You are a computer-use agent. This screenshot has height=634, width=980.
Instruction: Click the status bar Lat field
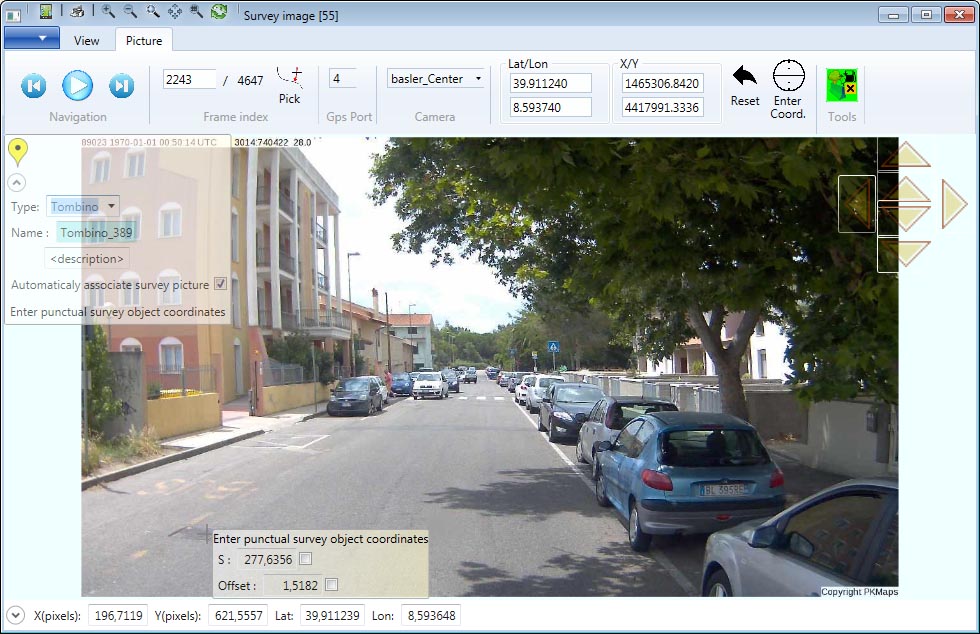coord(332,615)
